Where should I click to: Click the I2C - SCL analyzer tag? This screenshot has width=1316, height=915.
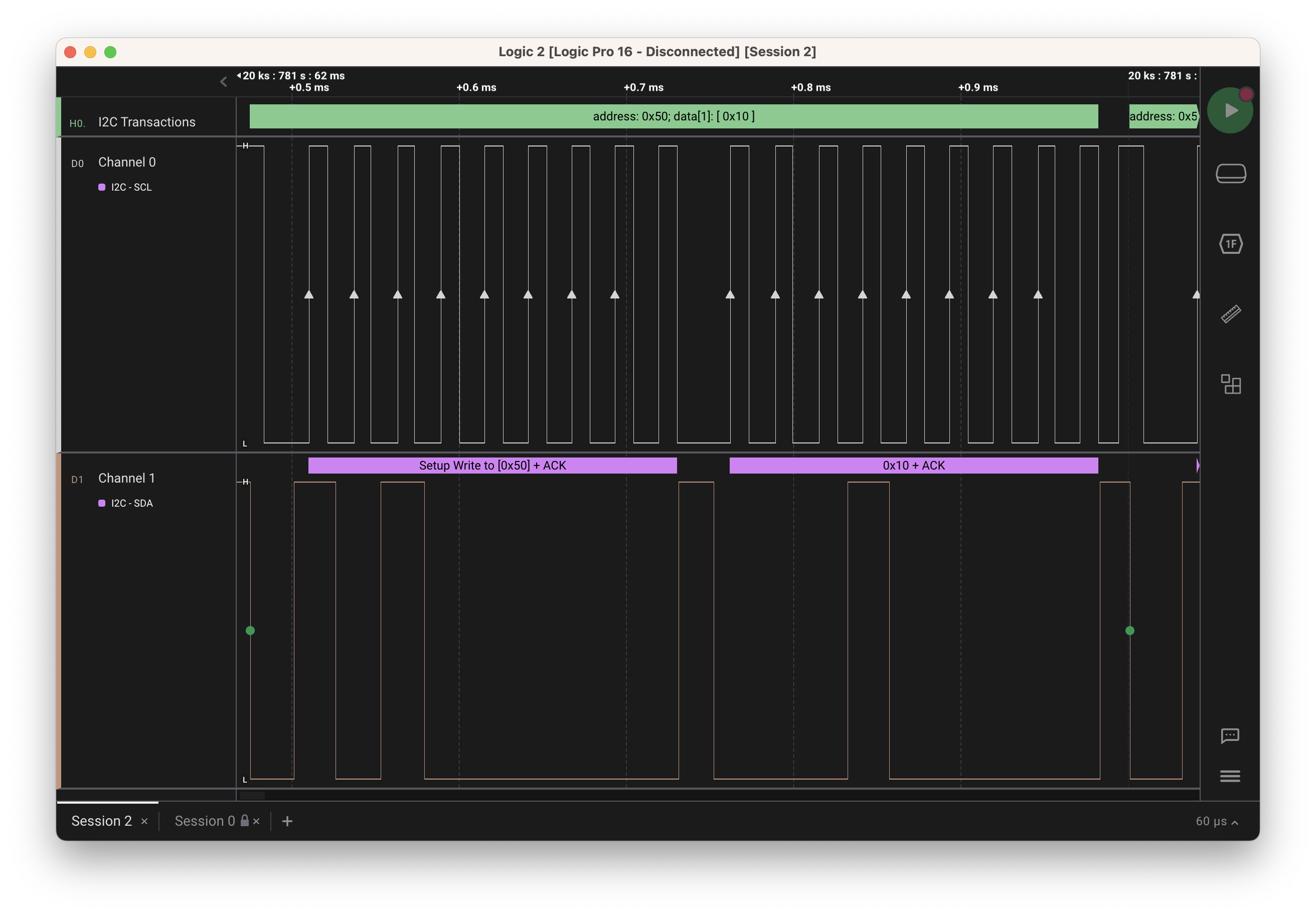[131, 188]
